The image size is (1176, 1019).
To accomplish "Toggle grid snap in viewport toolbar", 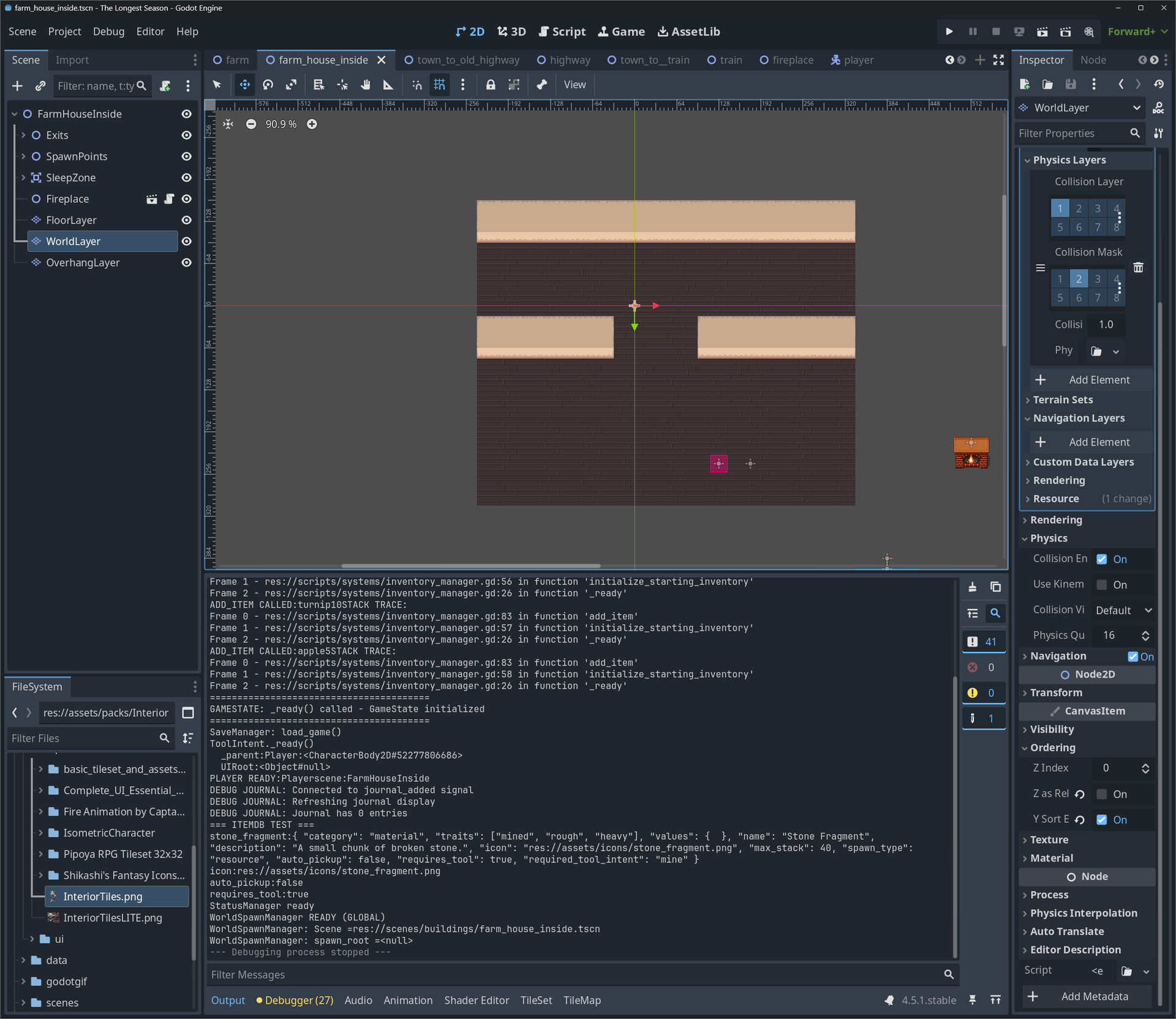I will (x=439, y=85).
